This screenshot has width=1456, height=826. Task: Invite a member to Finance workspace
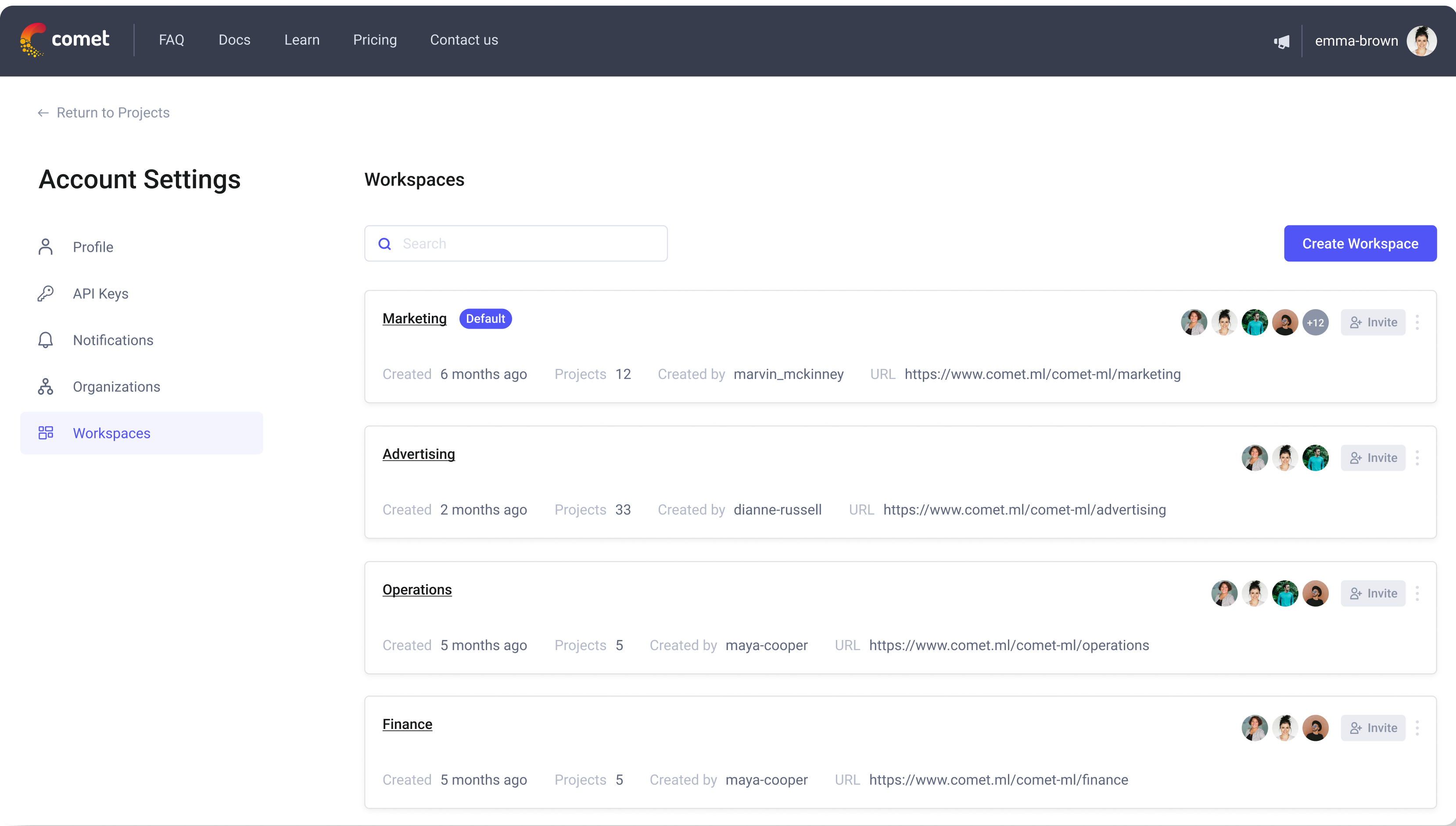1373,728
